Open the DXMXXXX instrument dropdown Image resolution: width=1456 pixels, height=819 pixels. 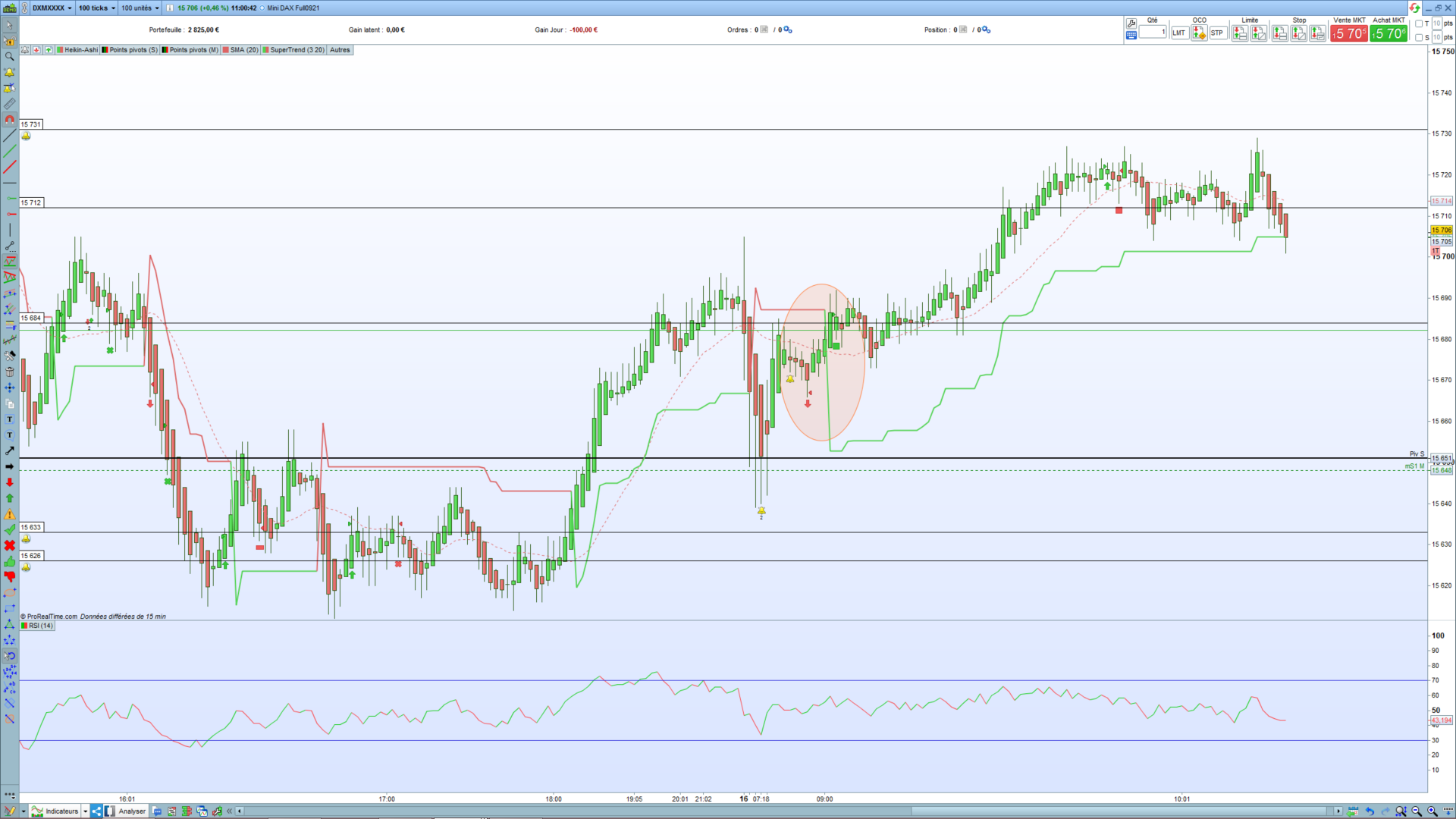coord(52,8)
